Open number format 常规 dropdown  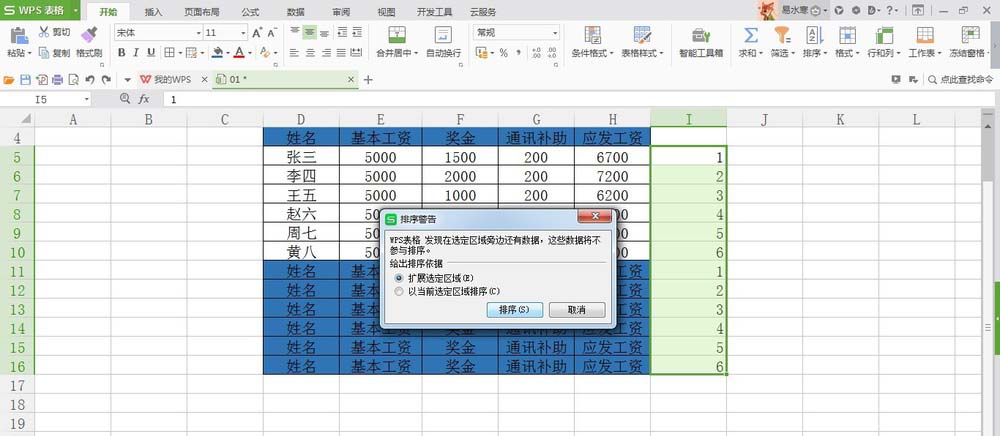[555, 33]
